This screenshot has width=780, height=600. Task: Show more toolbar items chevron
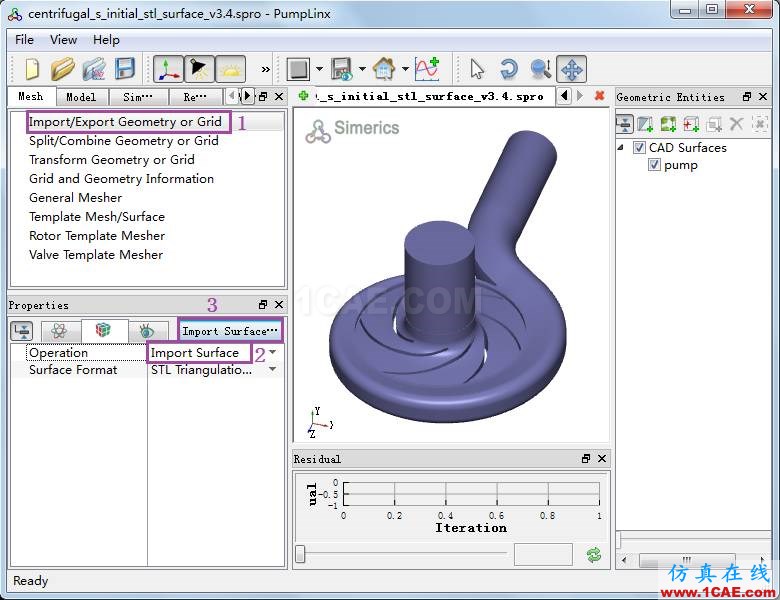coord(266,69)
